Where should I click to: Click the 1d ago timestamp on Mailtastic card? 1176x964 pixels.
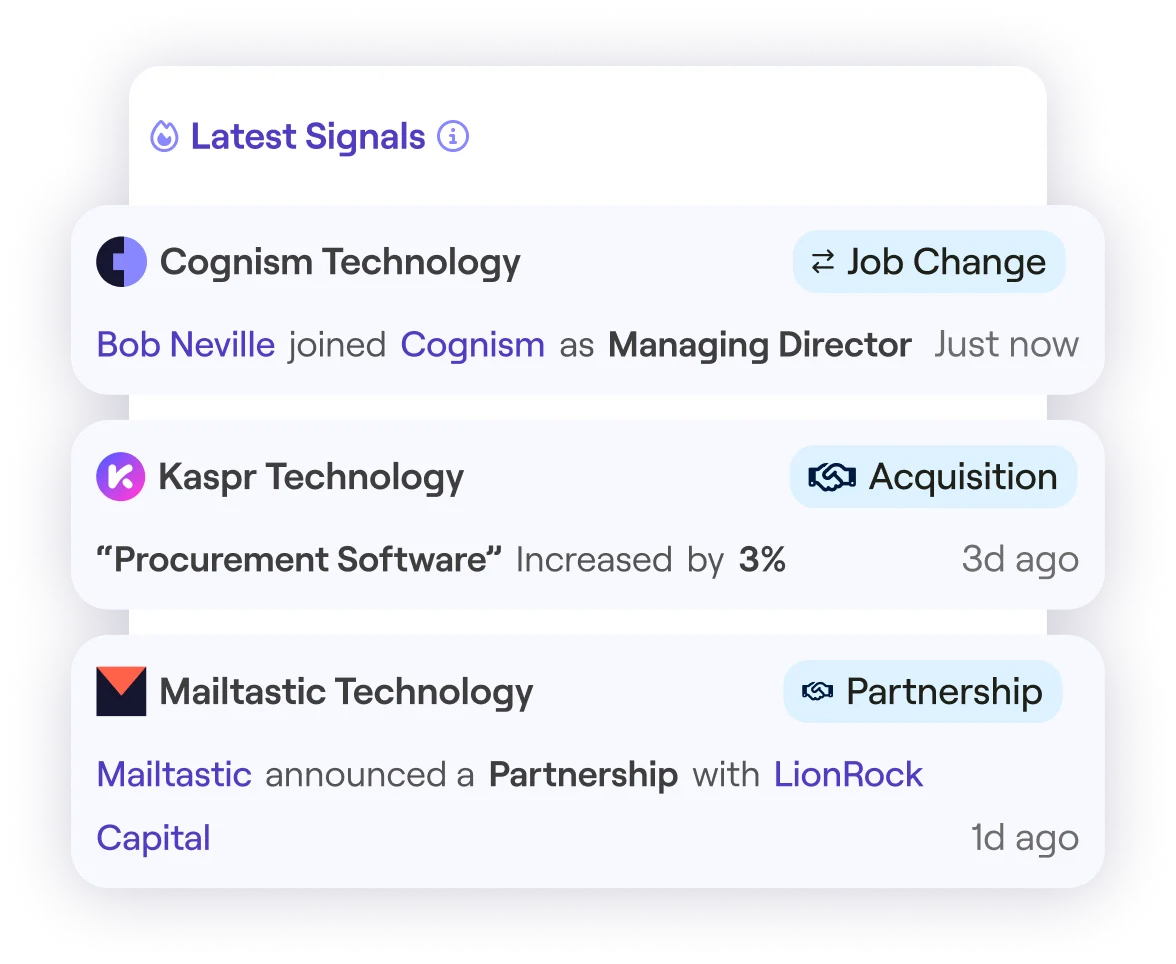1024,838
